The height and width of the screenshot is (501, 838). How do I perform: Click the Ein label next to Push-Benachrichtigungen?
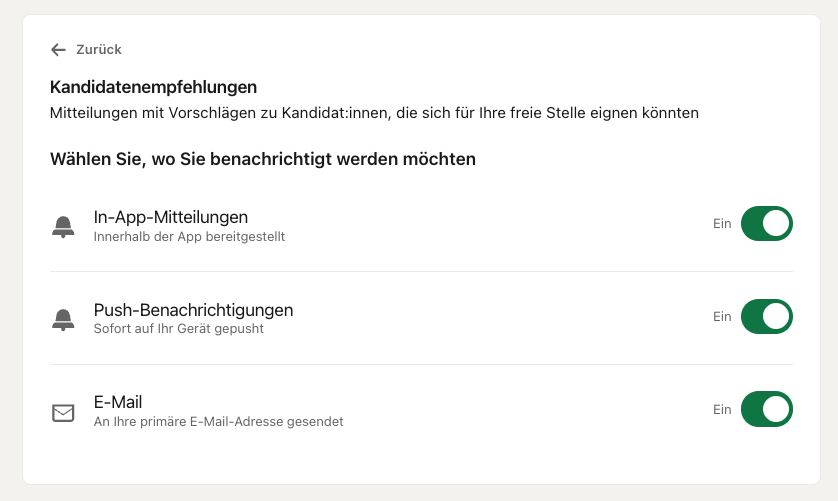point(722,317)
